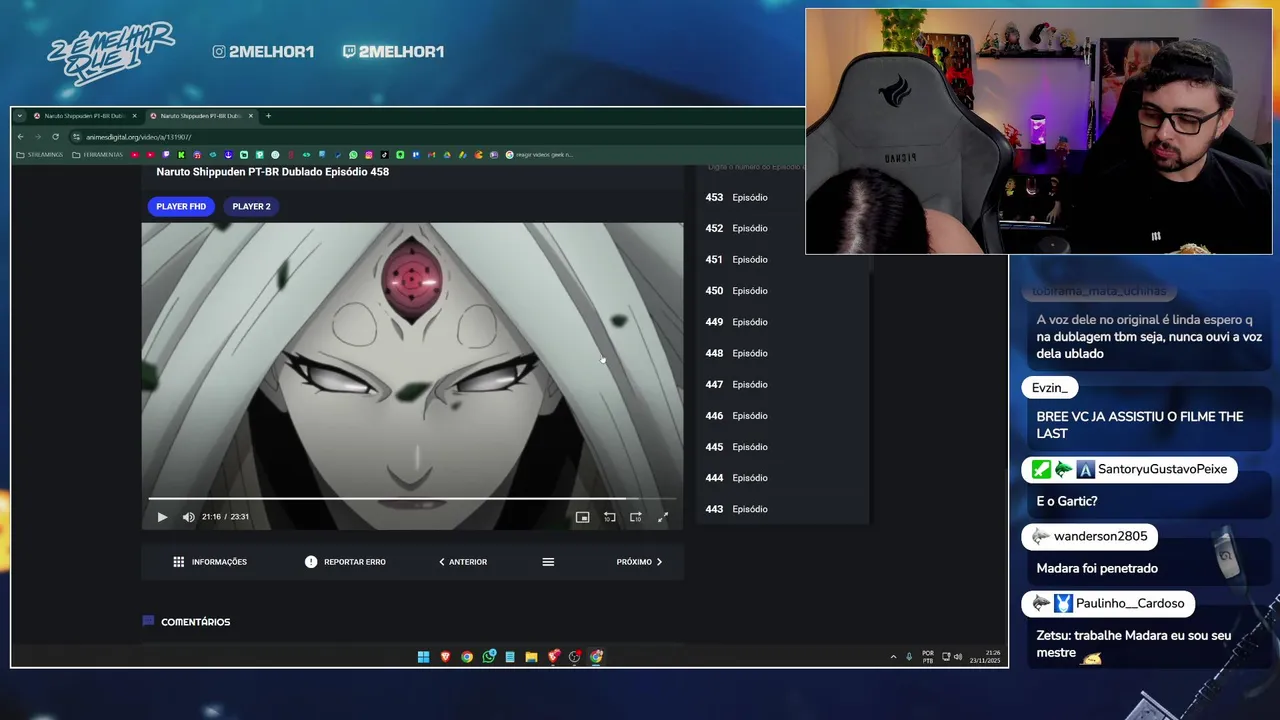Open WhatsApp from the taskbar

click(x=488, y=657)
